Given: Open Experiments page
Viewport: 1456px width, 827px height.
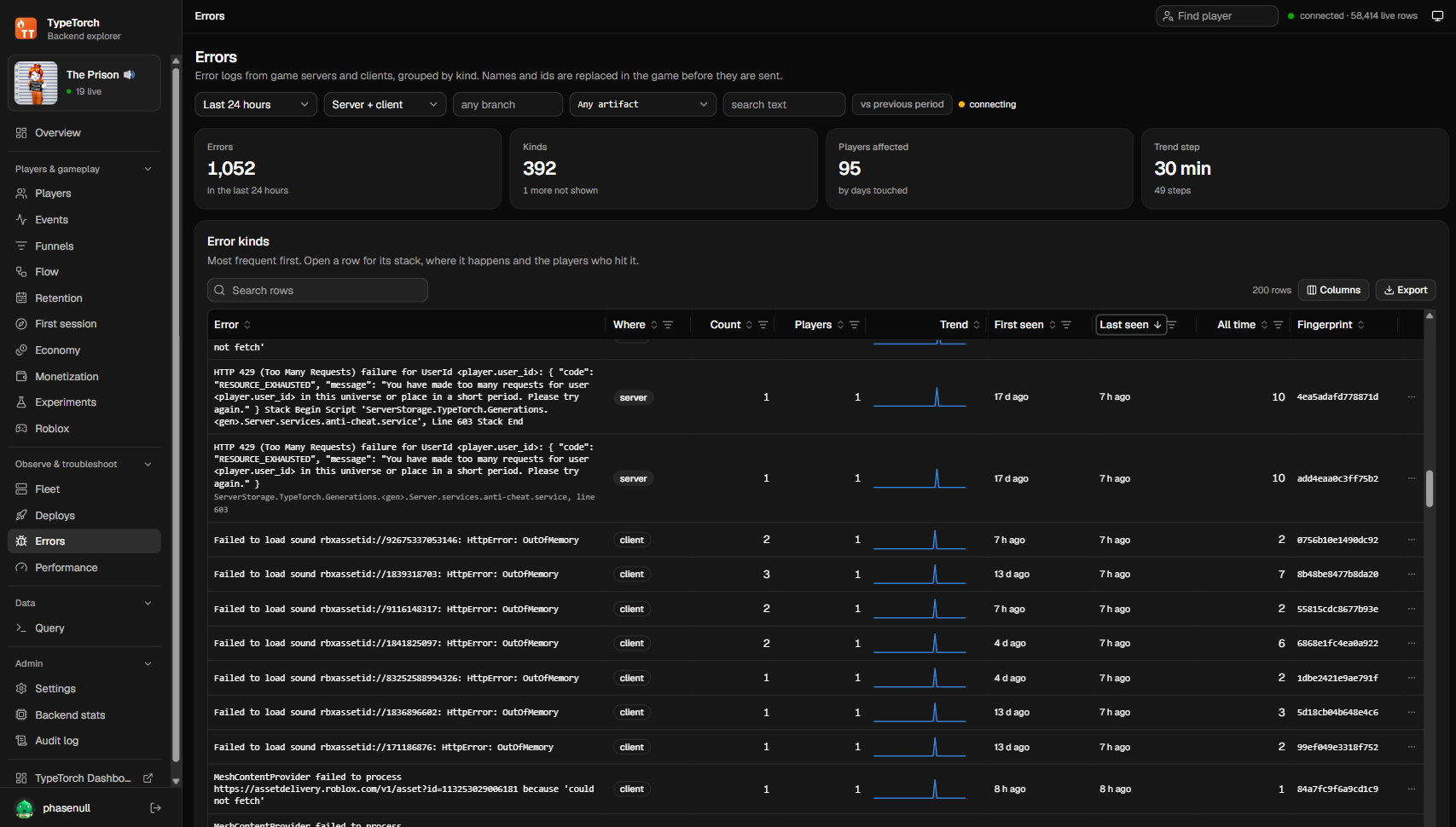Looking at the screenshot, I should coord(84,402).
